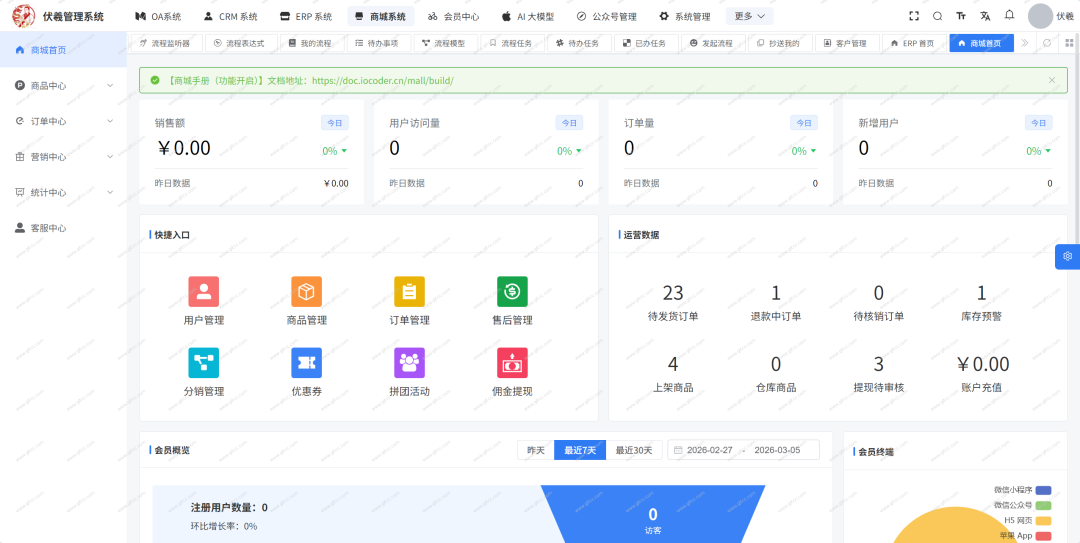This screenshot has width=1080, height=543.
Task: Switch to OA系统 in top menu
Action: (x=158, y=16)
